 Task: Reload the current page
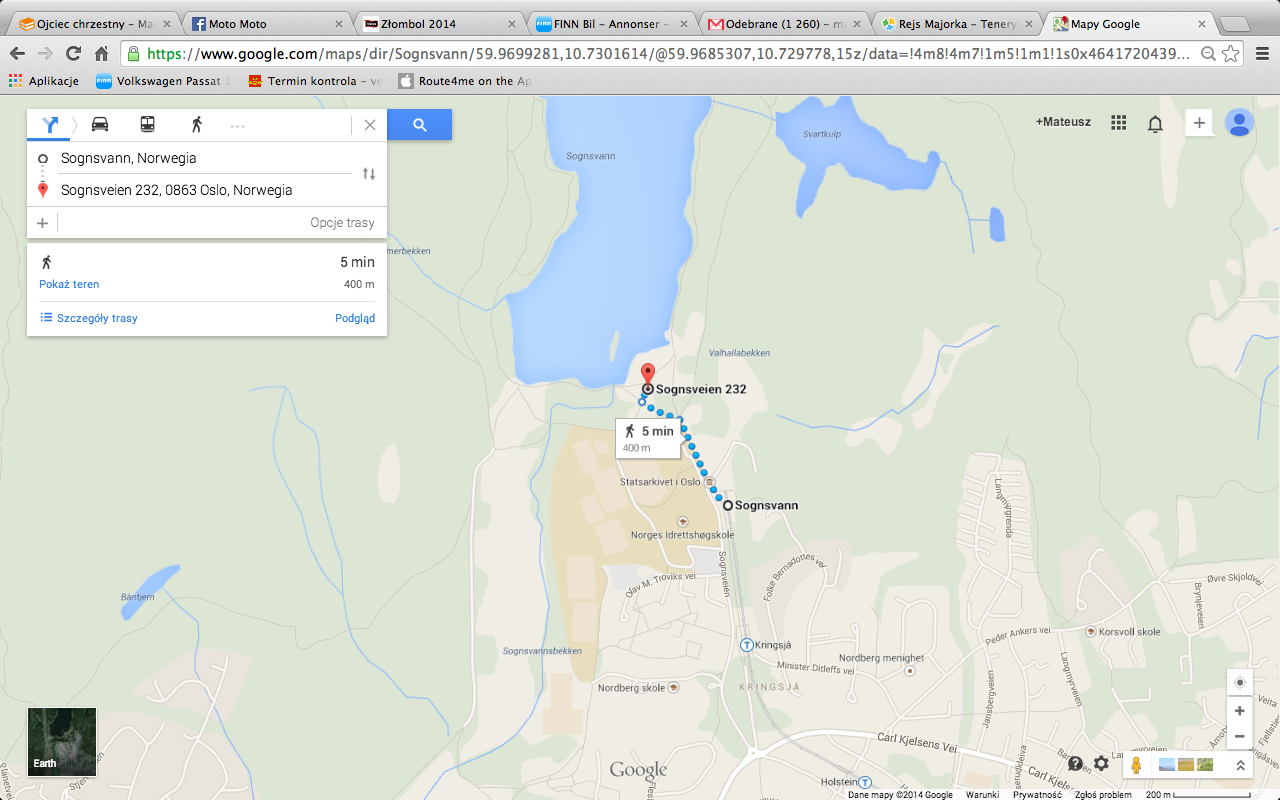pyautogui.click(x=73, y=54)
